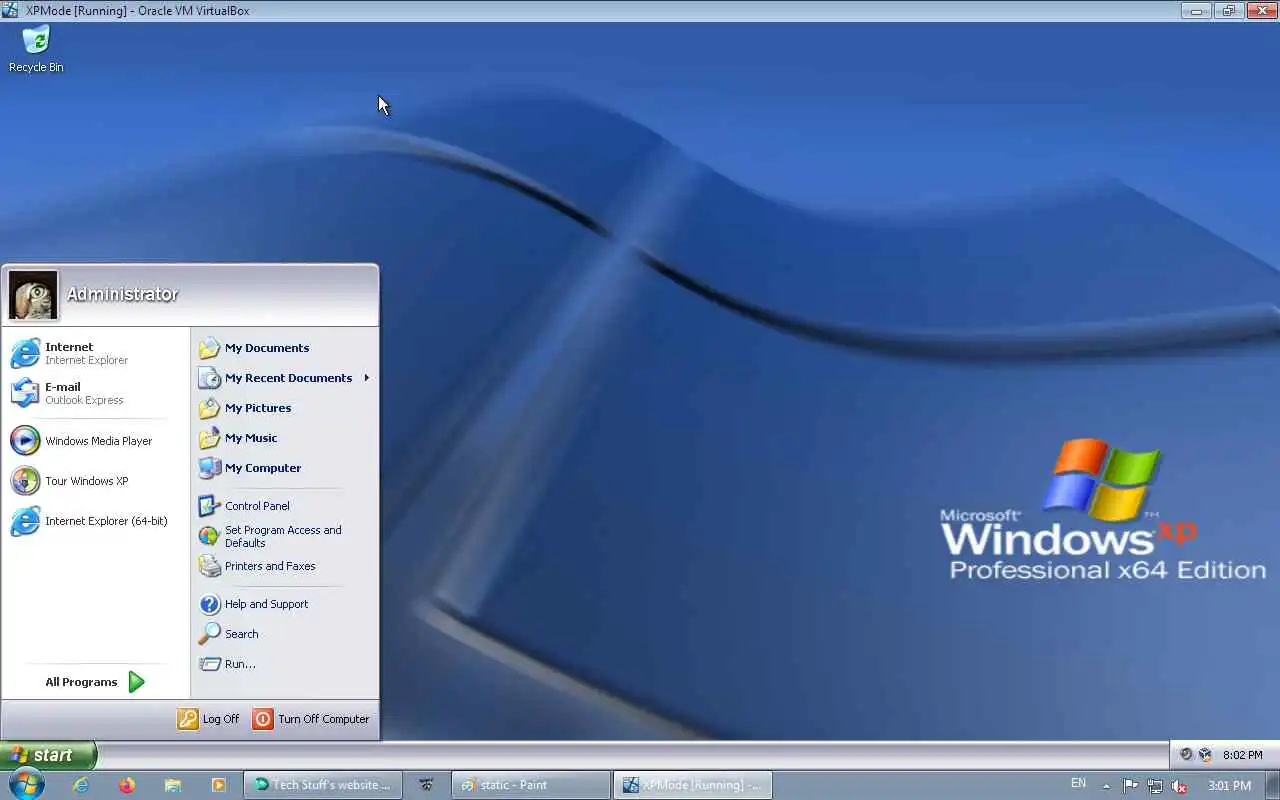Click the Log Off button
This screenshot has height=800, width=1280.
point(208,719)
